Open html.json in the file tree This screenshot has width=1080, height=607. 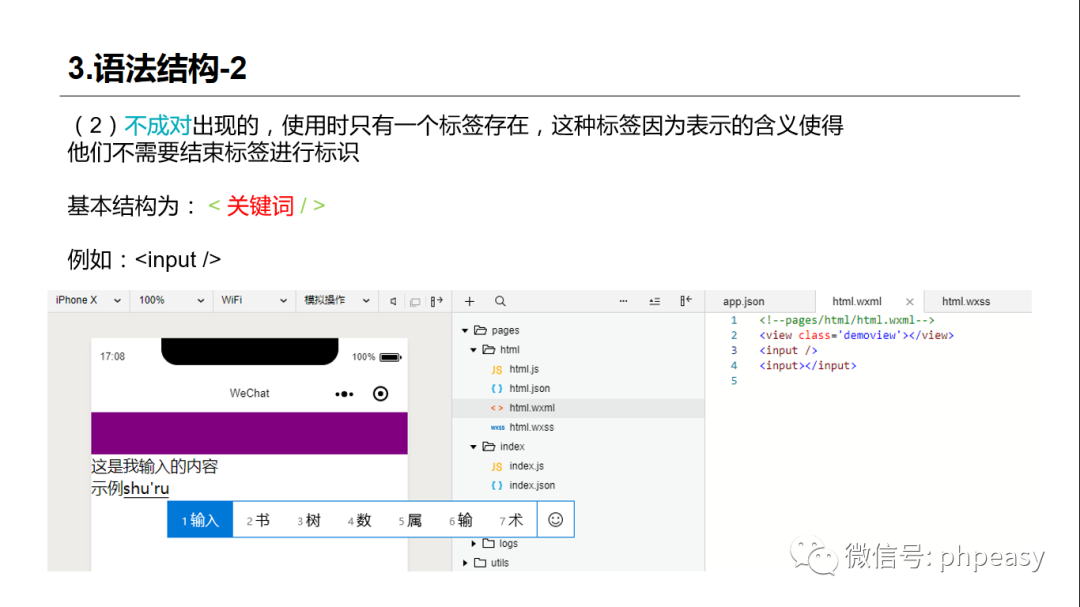[529, 388]
